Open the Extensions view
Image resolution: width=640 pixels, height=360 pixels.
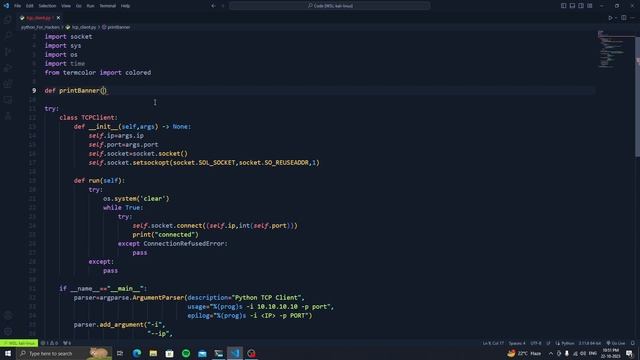click(x=8, y=84)
